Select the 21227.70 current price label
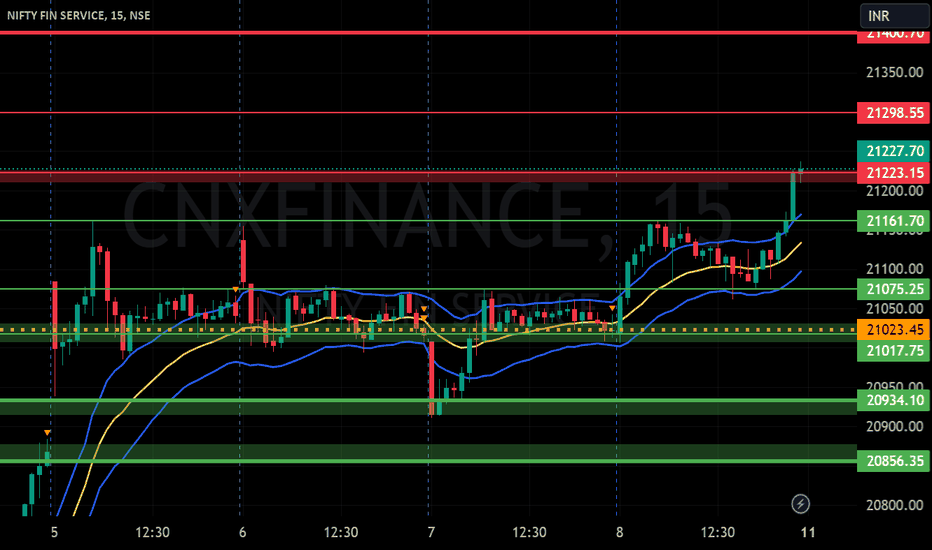932x550 pixels. tap(893, 151)
